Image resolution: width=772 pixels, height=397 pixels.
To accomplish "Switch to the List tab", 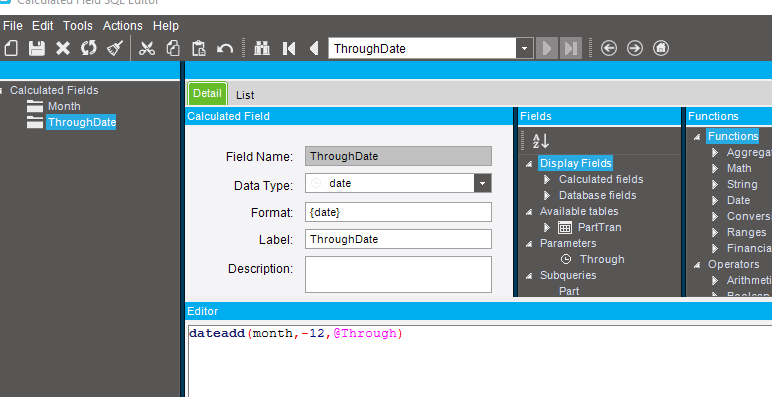I will (x=245, y=95).
